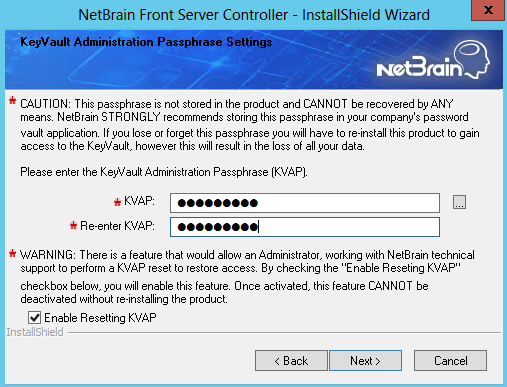Focus the KVAP passphrase field
This screenshot has height=387, width=507.
[x=305, y=203]
